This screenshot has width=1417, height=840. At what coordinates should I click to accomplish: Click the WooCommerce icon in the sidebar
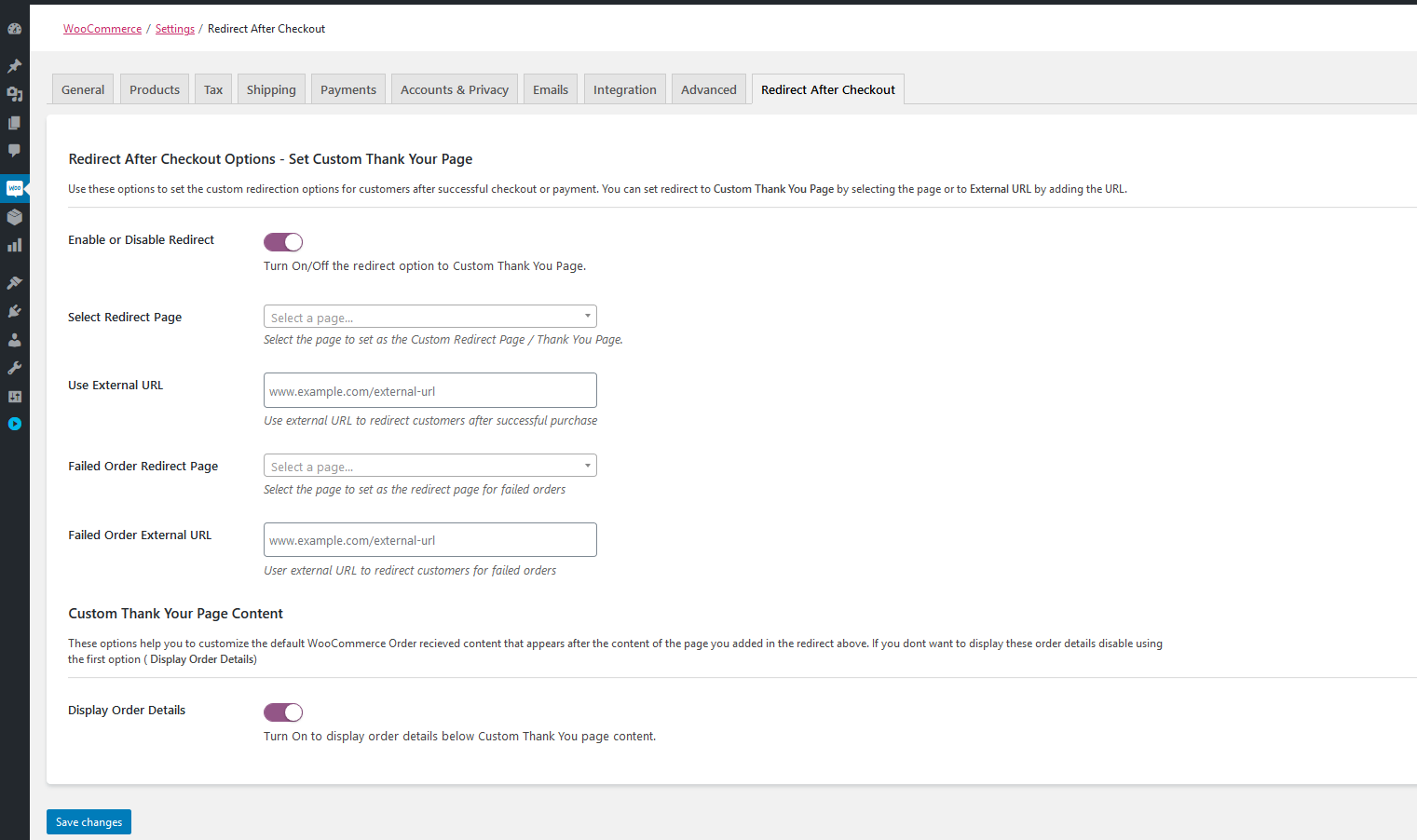point(14,188)
